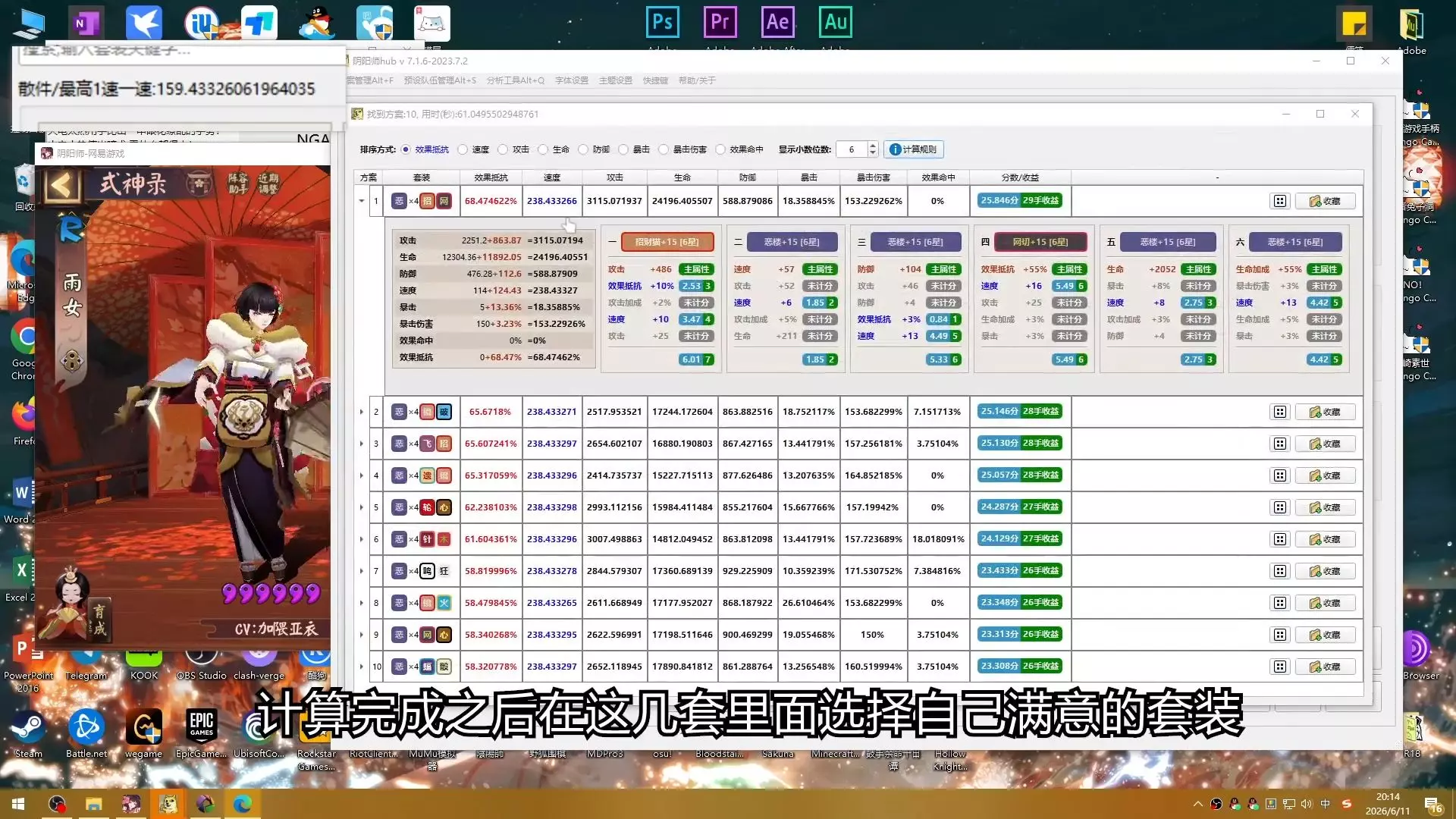Screen dimensions: 1456x819
Task: Collapse scheme 1 details row
Action: (362, 201)
